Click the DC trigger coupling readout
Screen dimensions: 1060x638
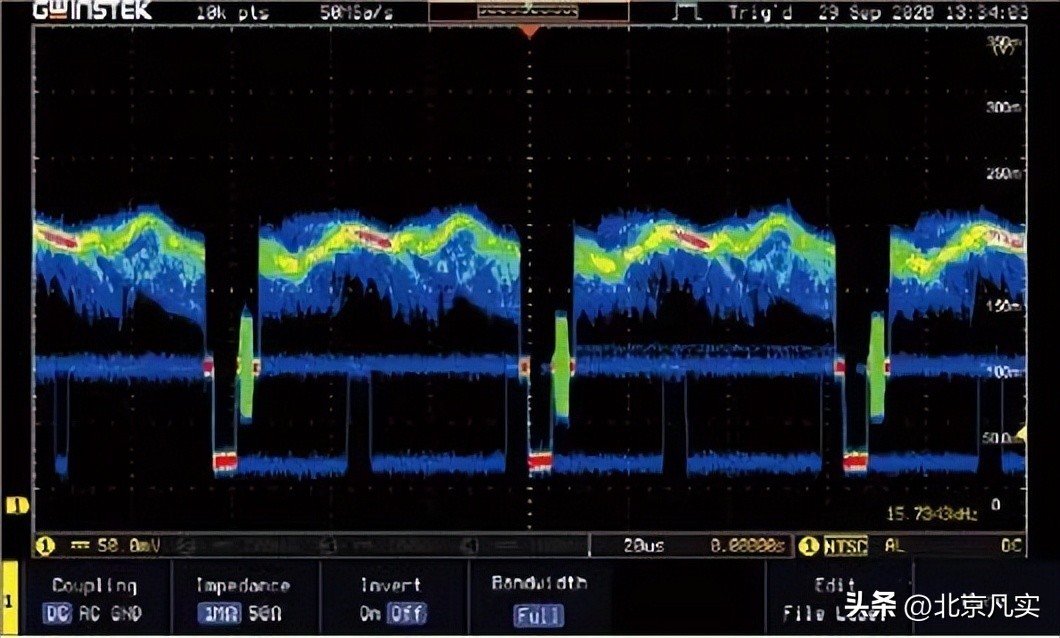pos(1011,546)
